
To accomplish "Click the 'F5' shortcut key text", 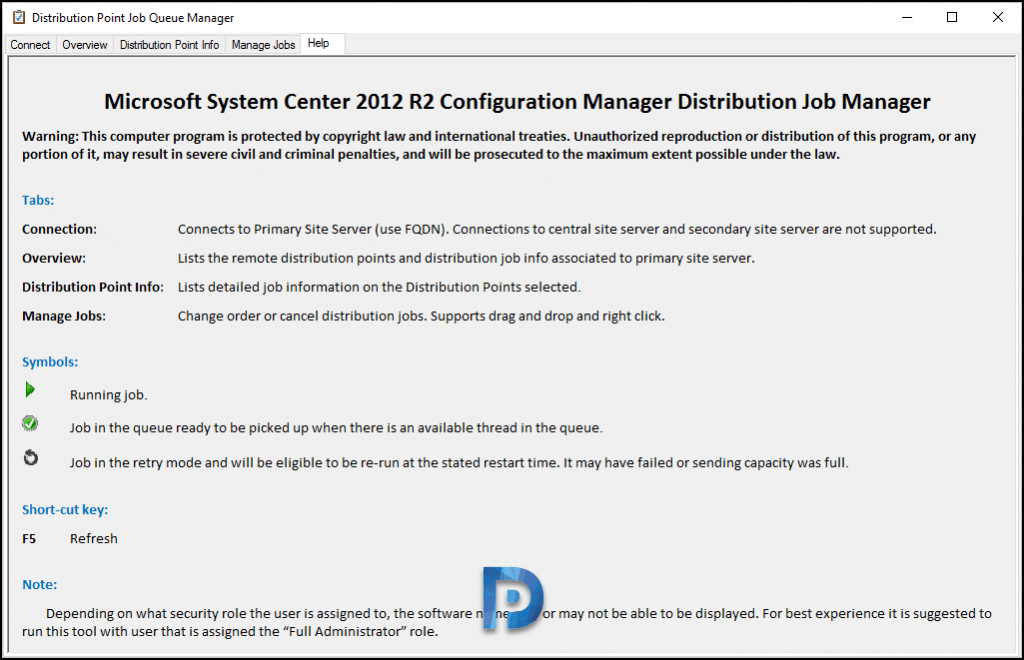I will coord(29,539).
